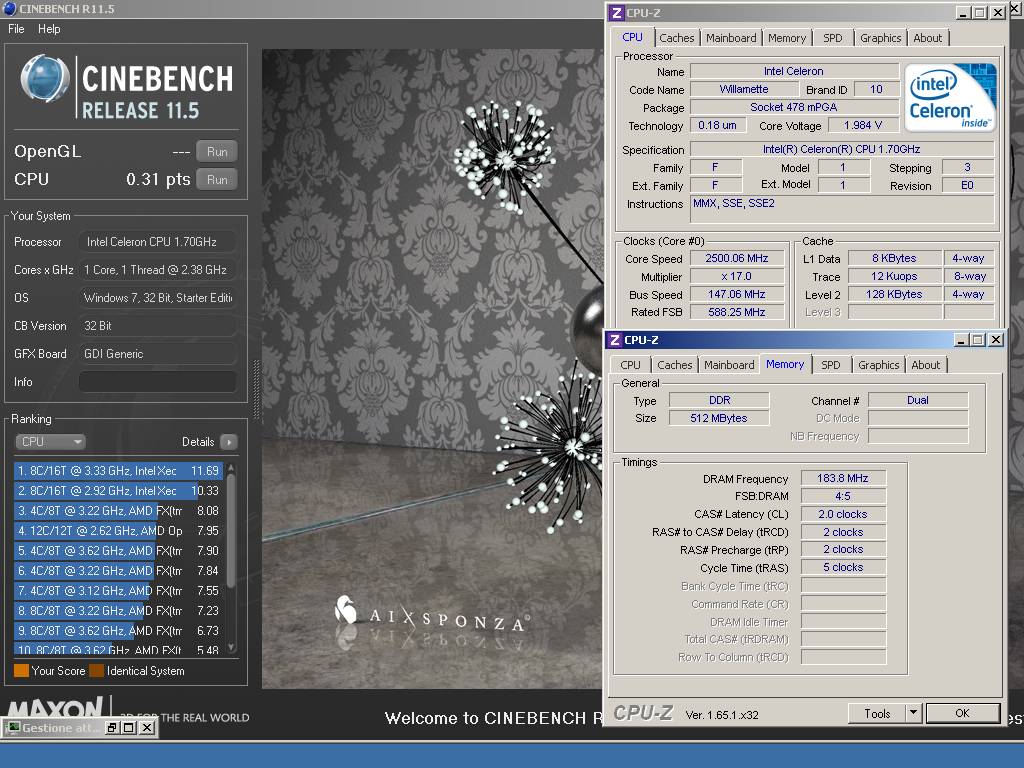Select ranking entry 8C/16T @ 2.92 GHz
This screenshot has height=768, width=1024.
(x=118, y=491)
